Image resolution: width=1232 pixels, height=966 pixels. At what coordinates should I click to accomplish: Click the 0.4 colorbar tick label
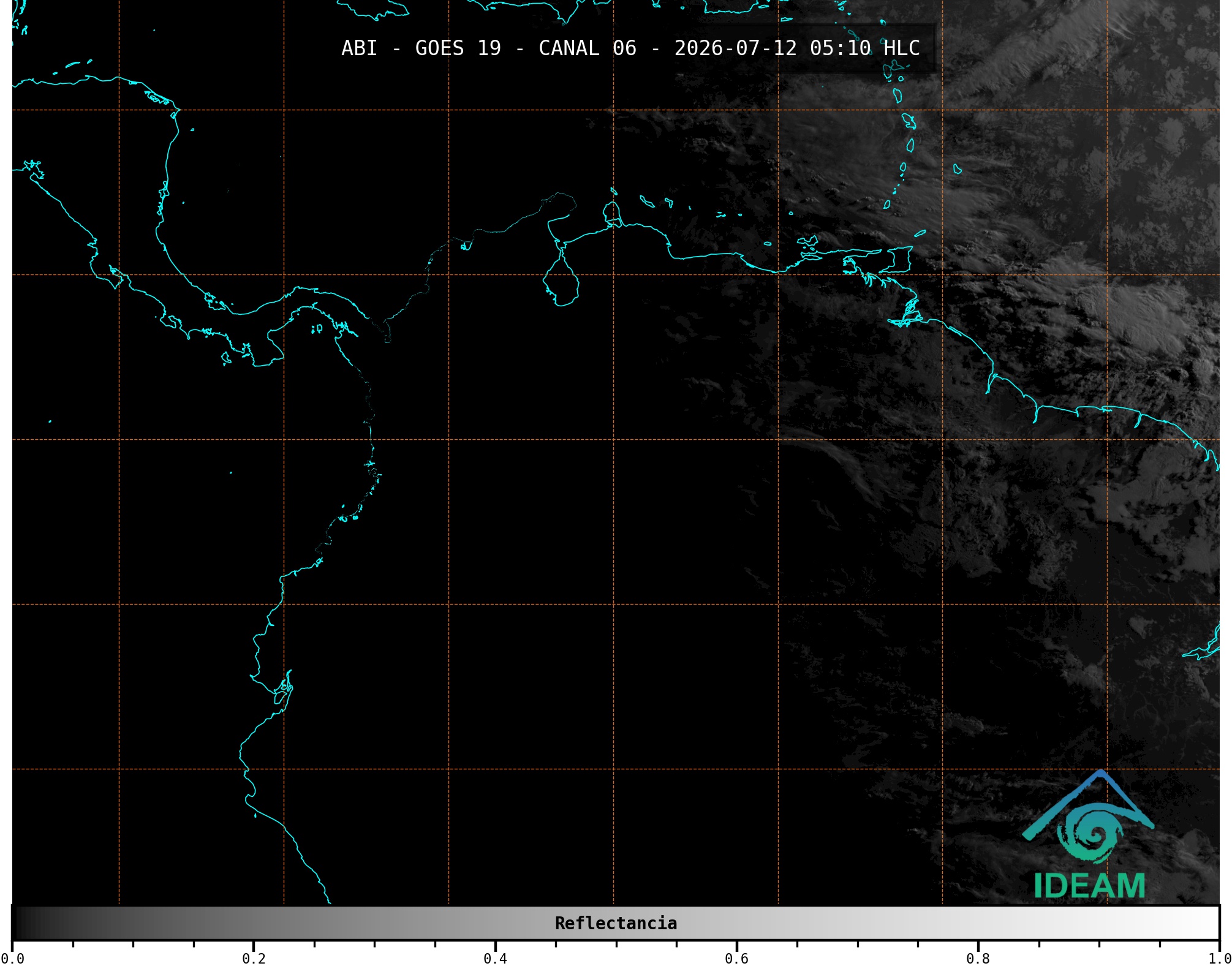pos(495,958)
